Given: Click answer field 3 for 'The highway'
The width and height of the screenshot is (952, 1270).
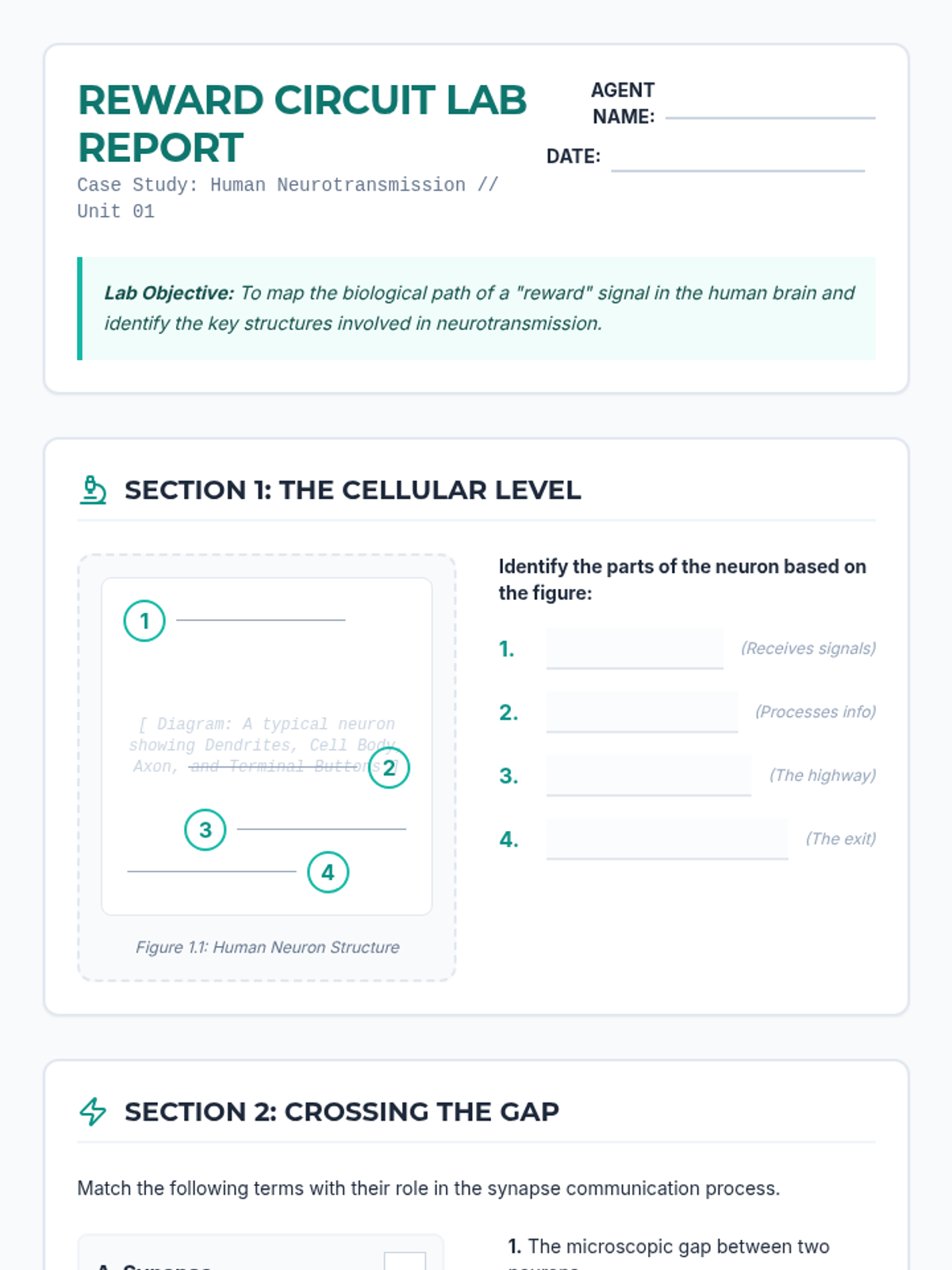Looking at the screenshot, I should 648,775.
